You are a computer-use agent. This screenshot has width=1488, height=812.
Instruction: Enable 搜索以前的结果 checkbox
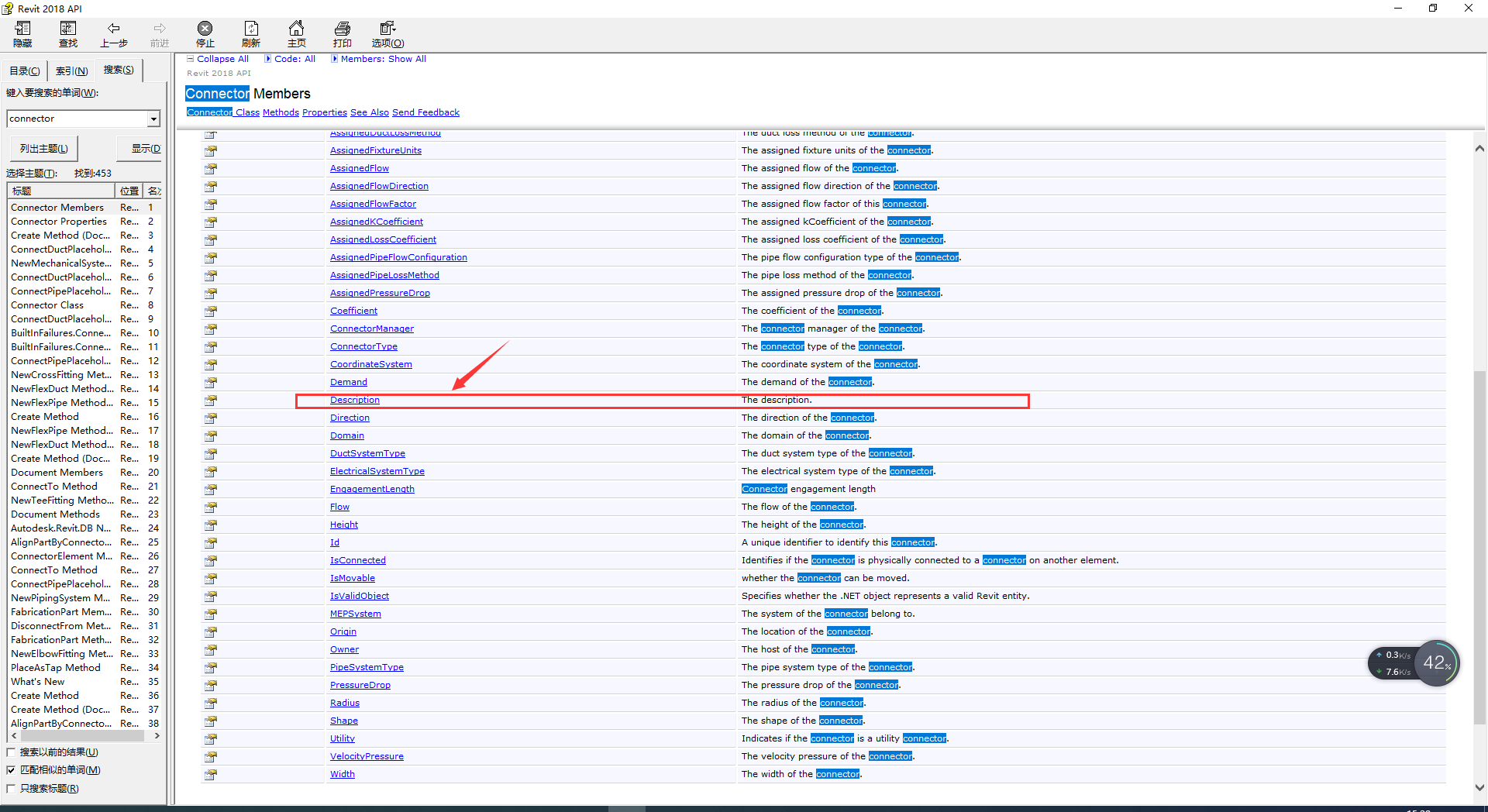coord(11,752)
